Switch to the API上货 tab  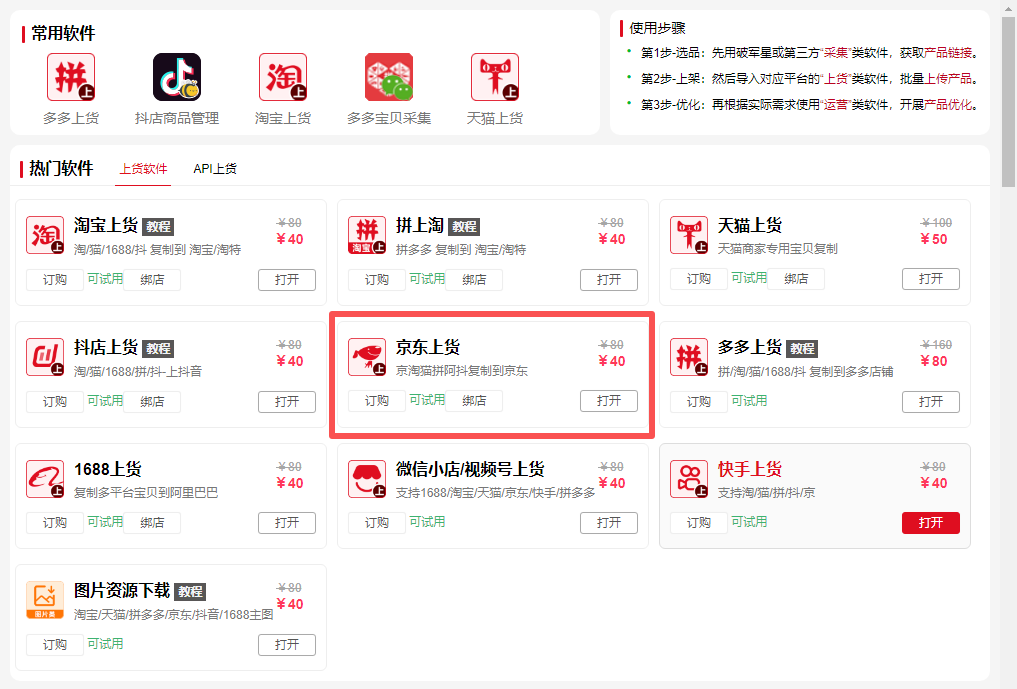pyautogui.click(x=215, y=169)
